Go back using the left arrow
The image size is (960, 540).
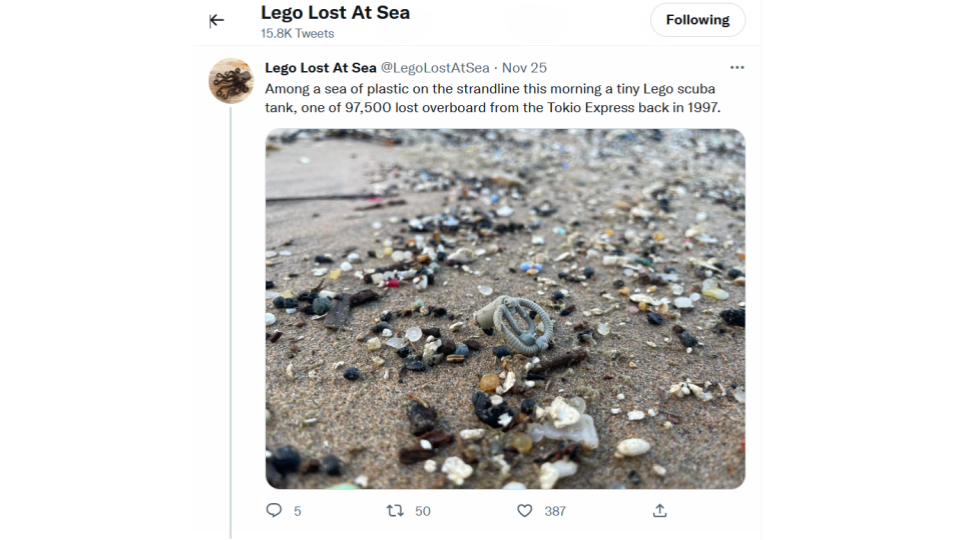[217, 20]
